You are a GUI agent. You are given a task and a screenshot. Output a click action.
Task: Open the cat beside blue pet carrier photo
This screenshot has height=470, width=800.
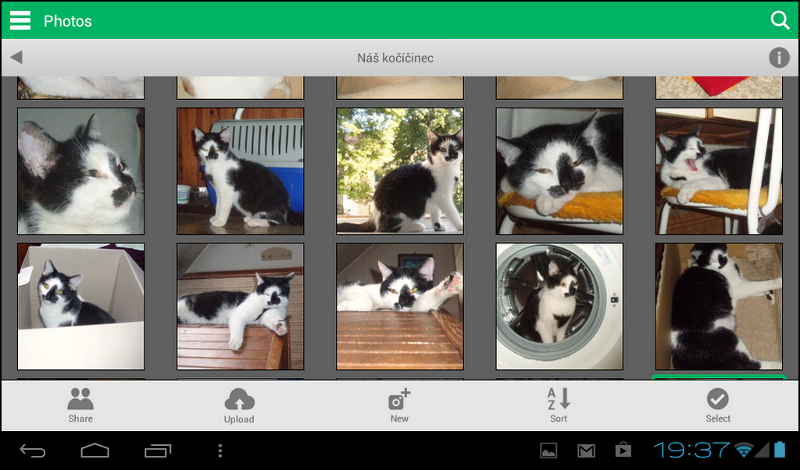coord(240,171)
